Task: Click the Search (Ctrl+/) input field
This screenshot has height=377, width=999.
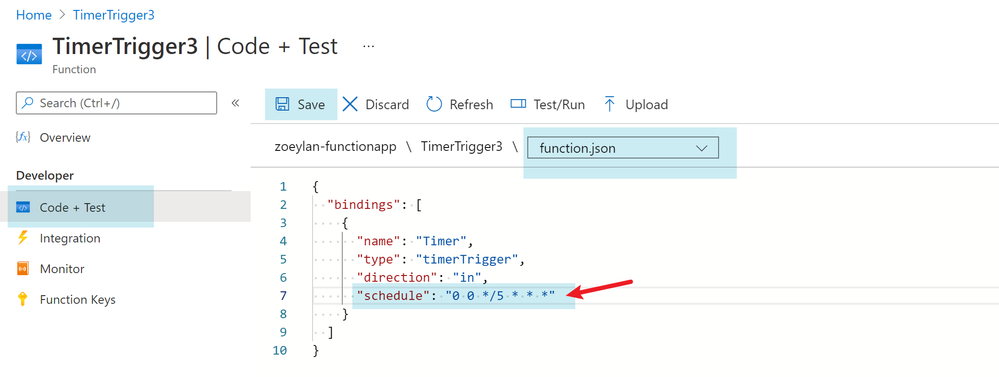Action: pyautogui.click(x=116, y=103)
